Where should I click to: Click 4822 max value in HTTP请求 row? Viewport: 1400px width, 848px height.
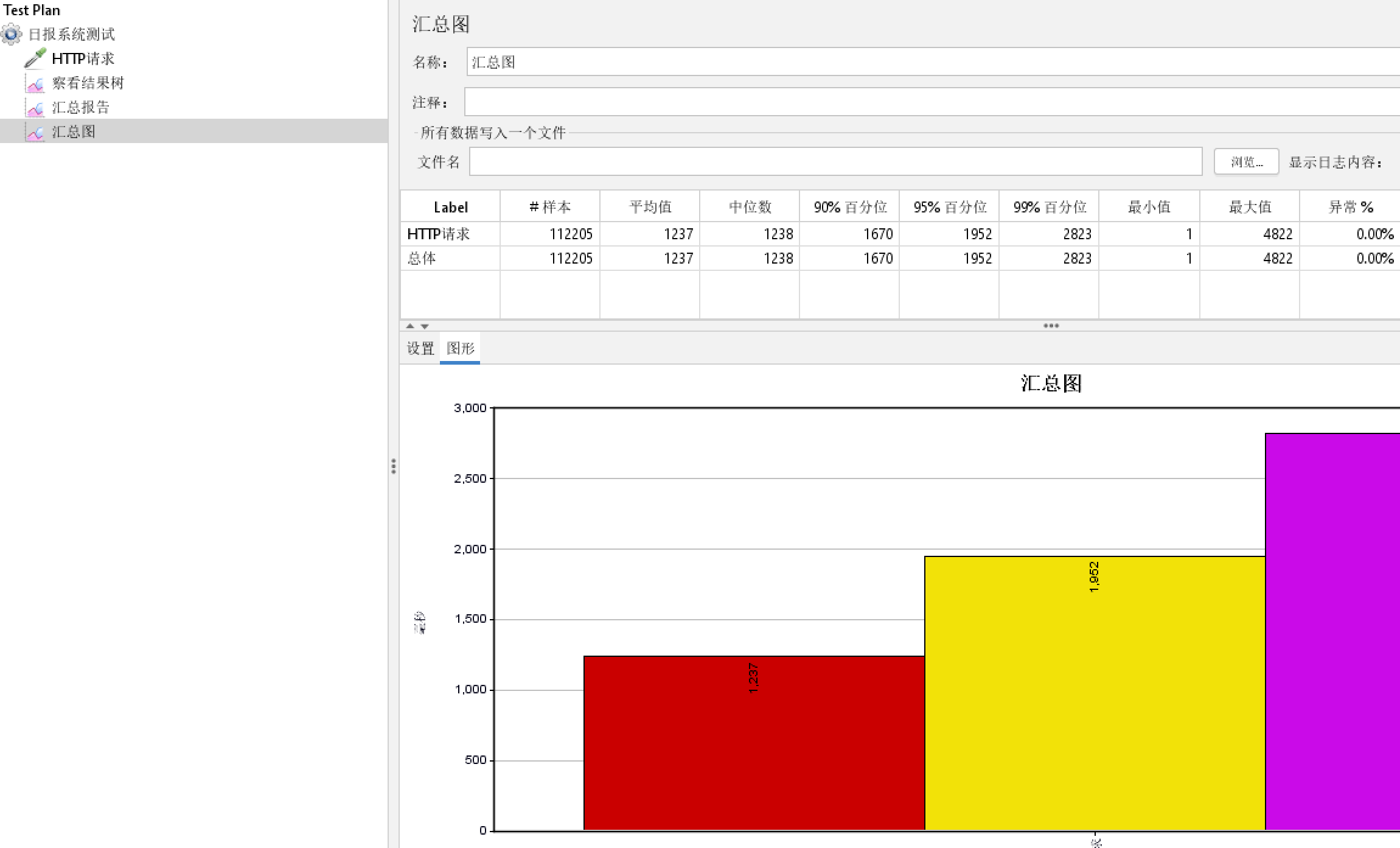click(x=1278, y=234)
